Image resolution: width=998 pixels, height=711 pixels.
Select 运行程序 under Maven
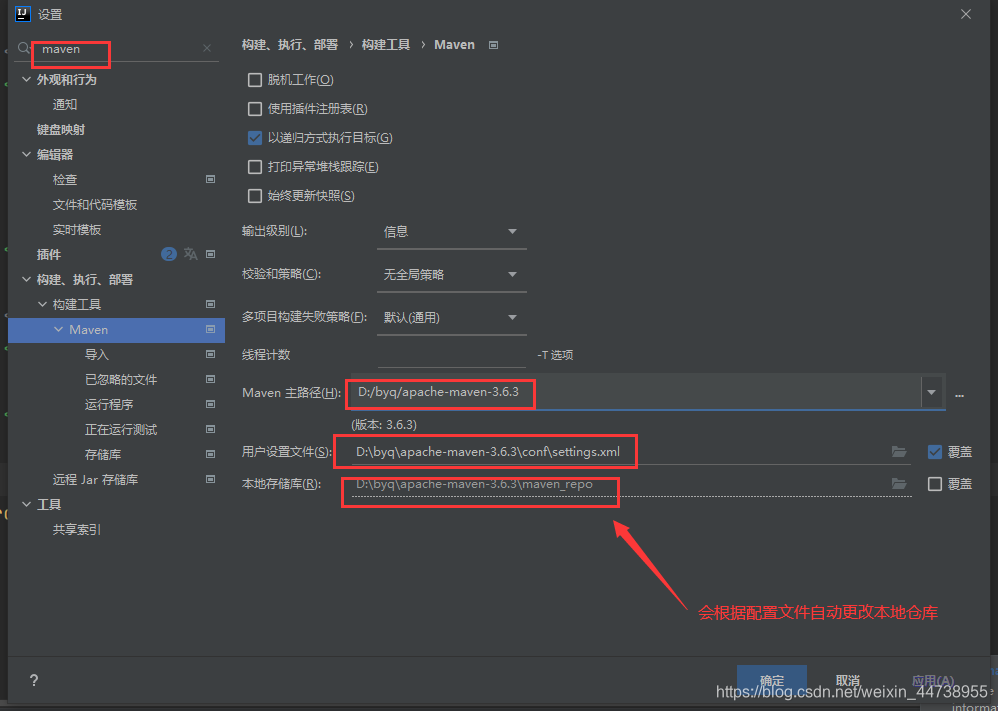(109, 404)
